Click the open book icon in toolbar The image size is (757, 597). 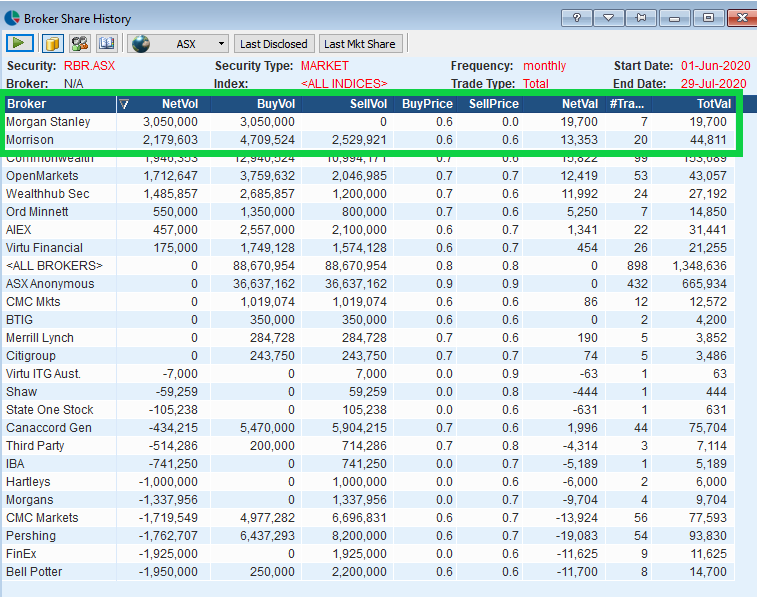(x=107, y=43)
